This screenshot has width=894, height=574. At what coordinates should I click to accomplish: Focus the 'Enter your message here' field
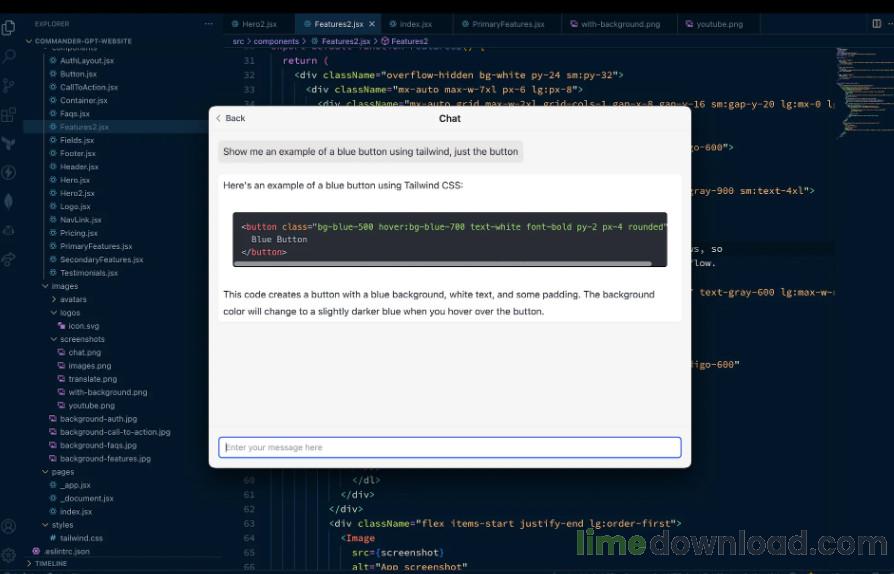[449, 447]
